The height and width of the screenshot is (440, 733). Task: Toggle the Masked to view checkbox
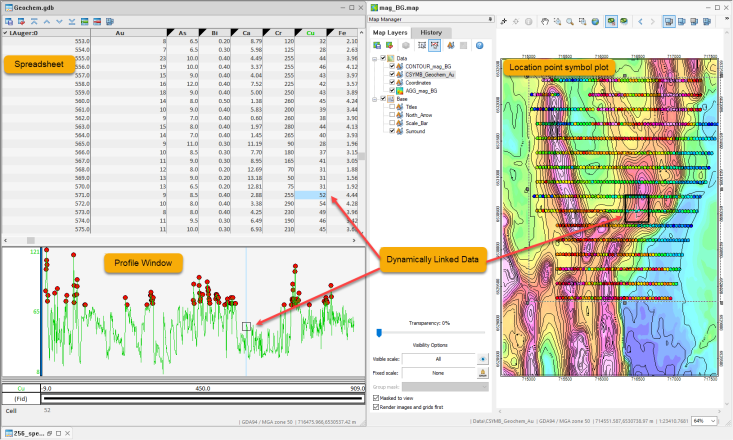374,398
